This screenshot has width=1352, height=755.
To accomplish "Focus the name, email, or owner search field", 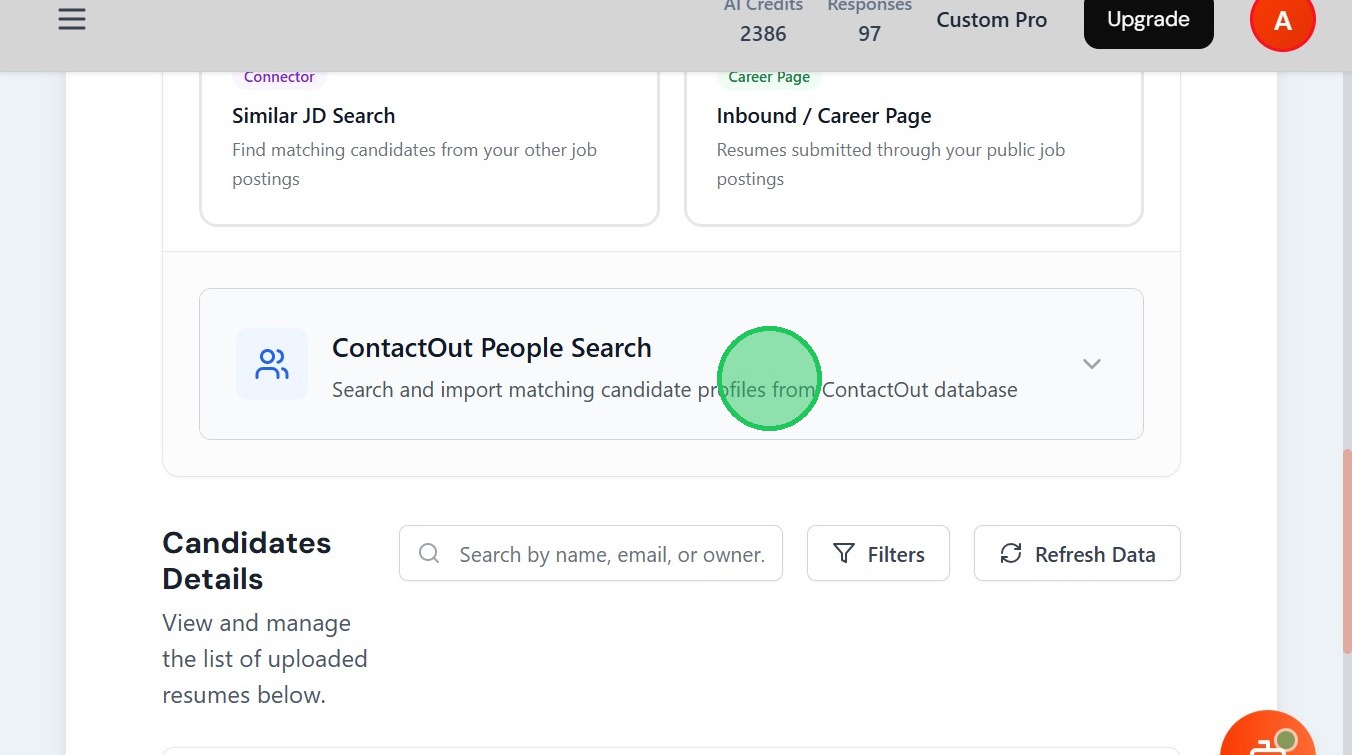I will (610, 554).
